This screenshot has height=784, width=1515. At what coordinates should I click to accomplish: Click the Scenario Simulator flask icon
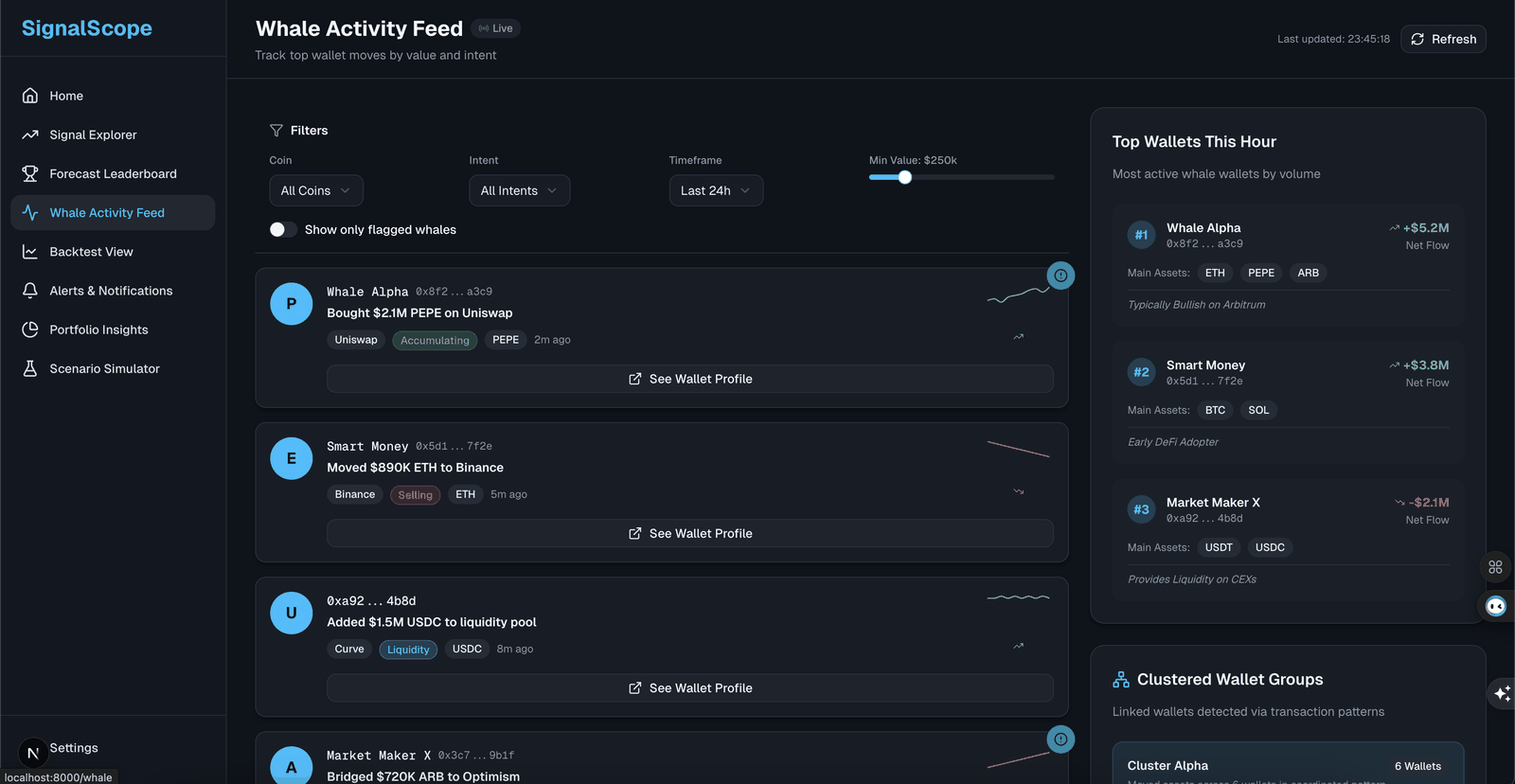coord(30,368)
